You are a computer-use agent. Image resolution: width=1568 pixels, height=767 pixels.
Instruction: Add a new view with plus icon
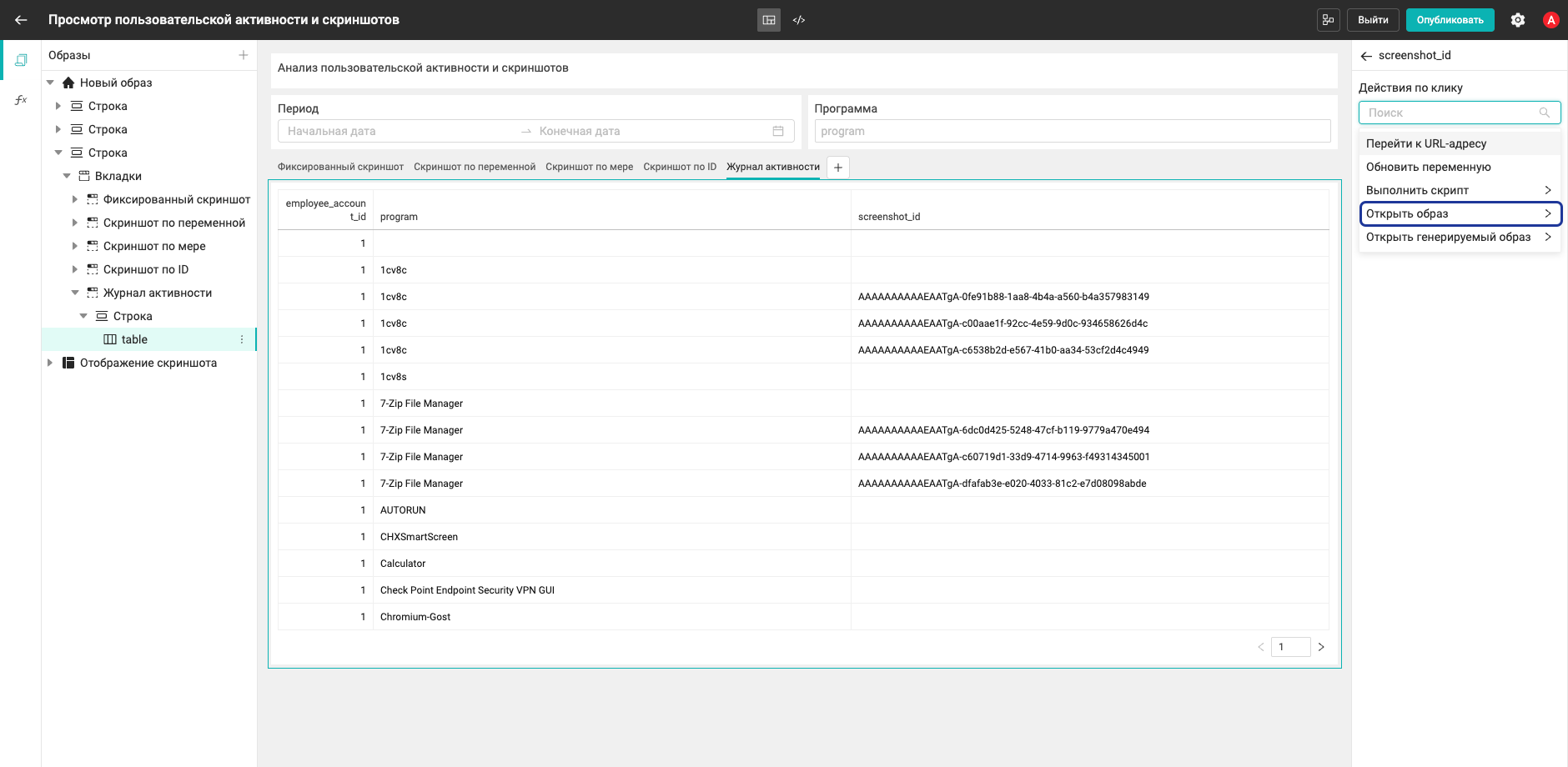[x=244, y=55]
